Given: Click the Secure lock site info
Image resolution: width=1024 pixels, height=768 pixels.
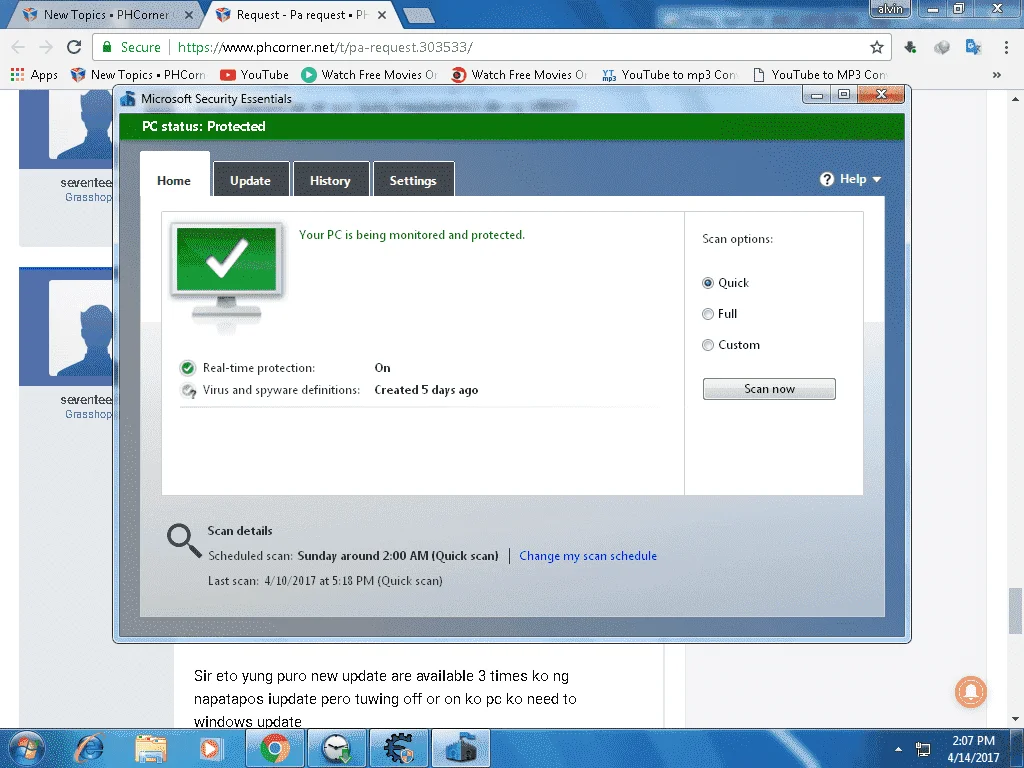Looking at the screenshot, I should (131, 47).
